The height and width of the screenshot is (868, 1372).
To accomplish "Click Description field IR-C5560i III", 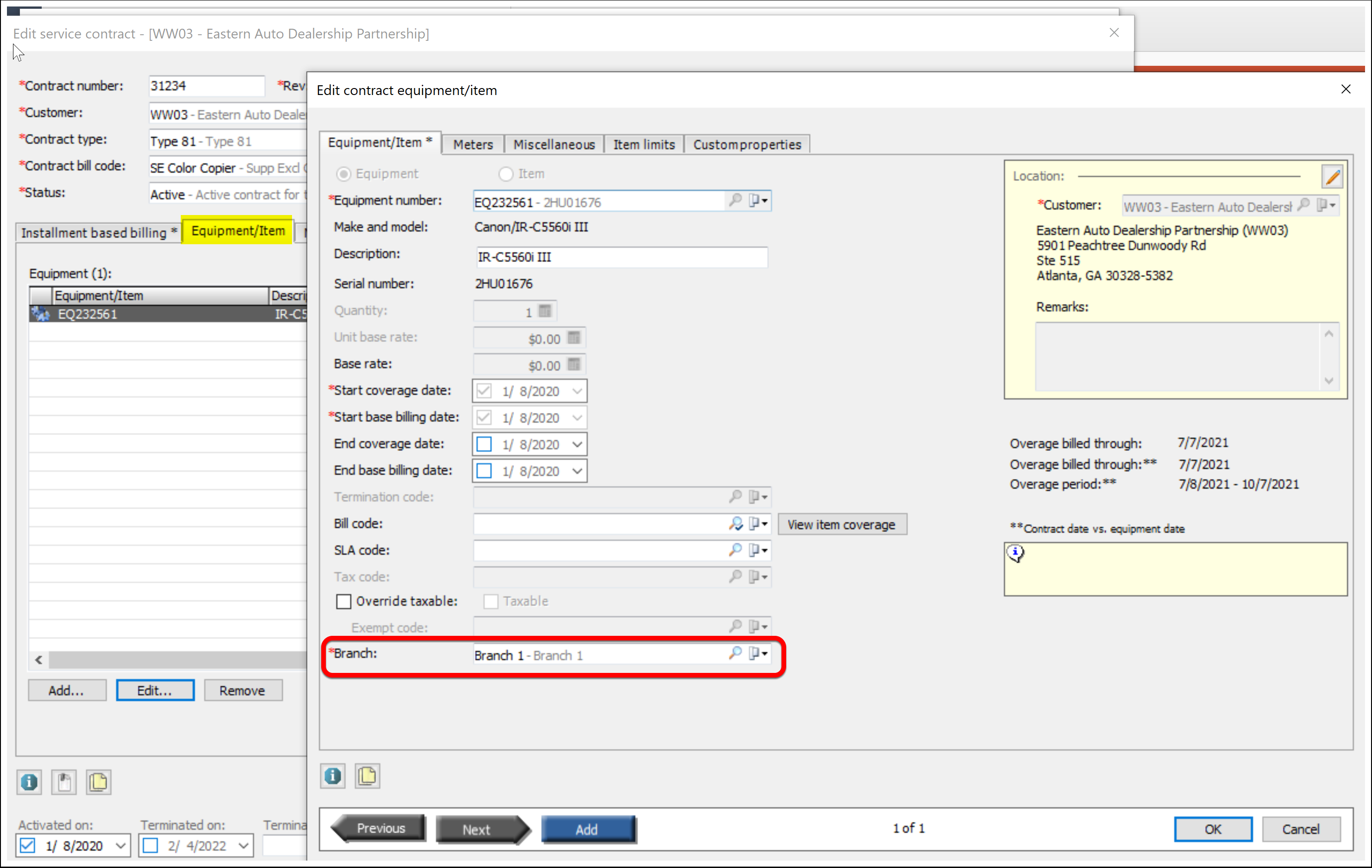I will 621,257.
